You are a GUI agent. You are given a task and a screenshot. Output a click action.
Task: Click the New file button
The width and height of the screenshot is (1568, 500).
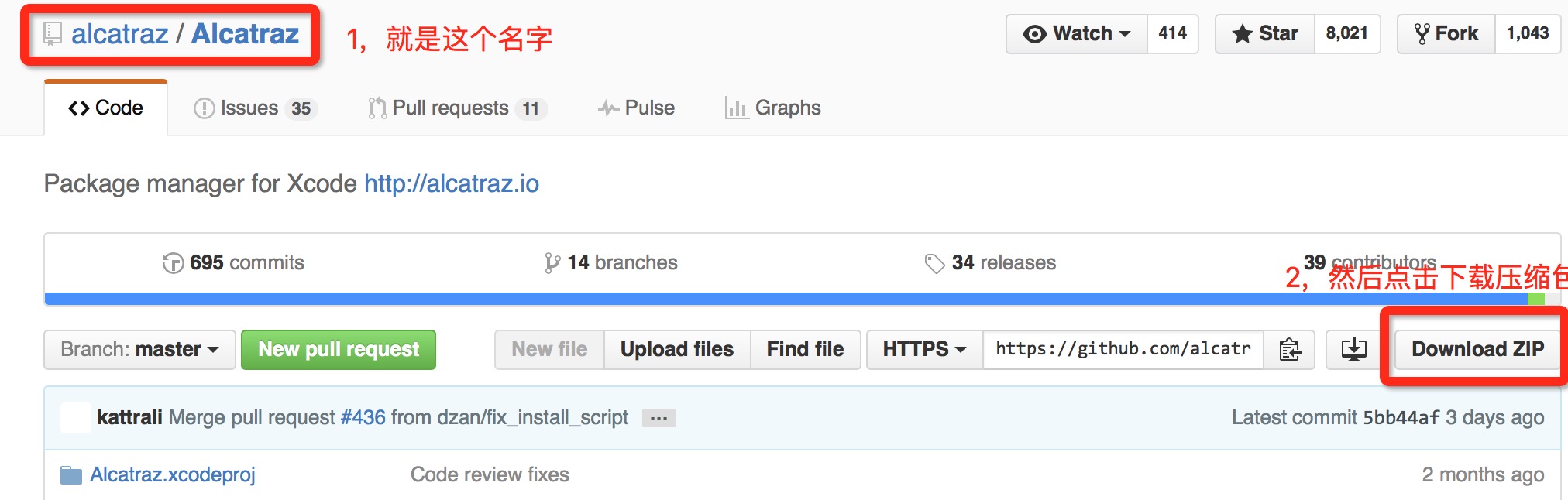point(549,350)
